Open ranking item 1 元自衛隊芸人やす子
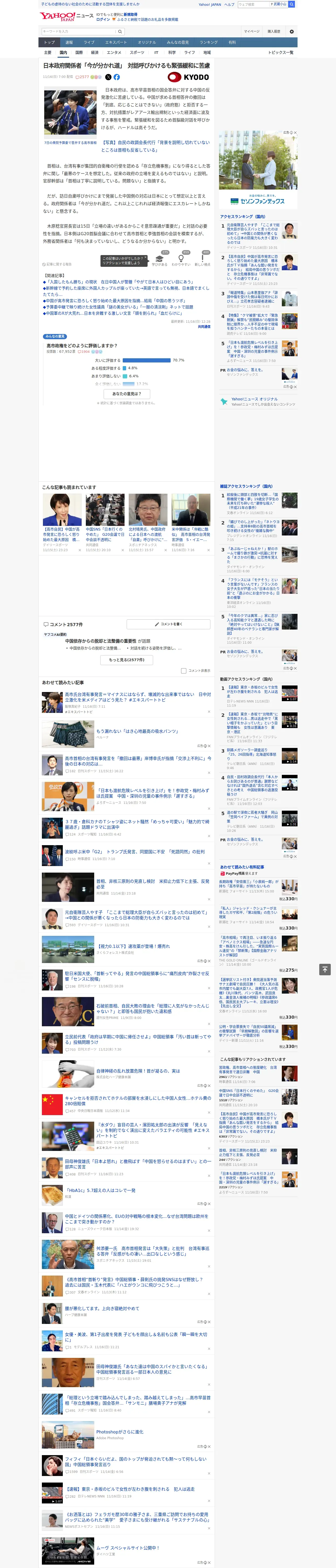The height and width of the screenshot is (1568, 336). click(x=253, y=234)
